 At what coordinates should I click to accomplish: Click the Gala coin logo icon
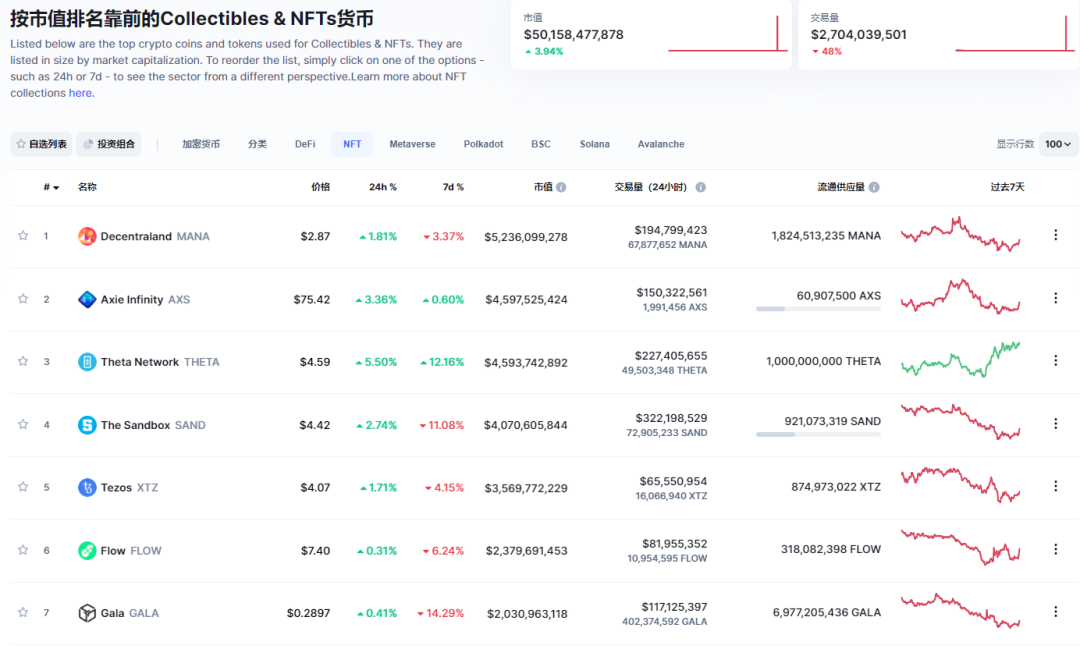87,613
